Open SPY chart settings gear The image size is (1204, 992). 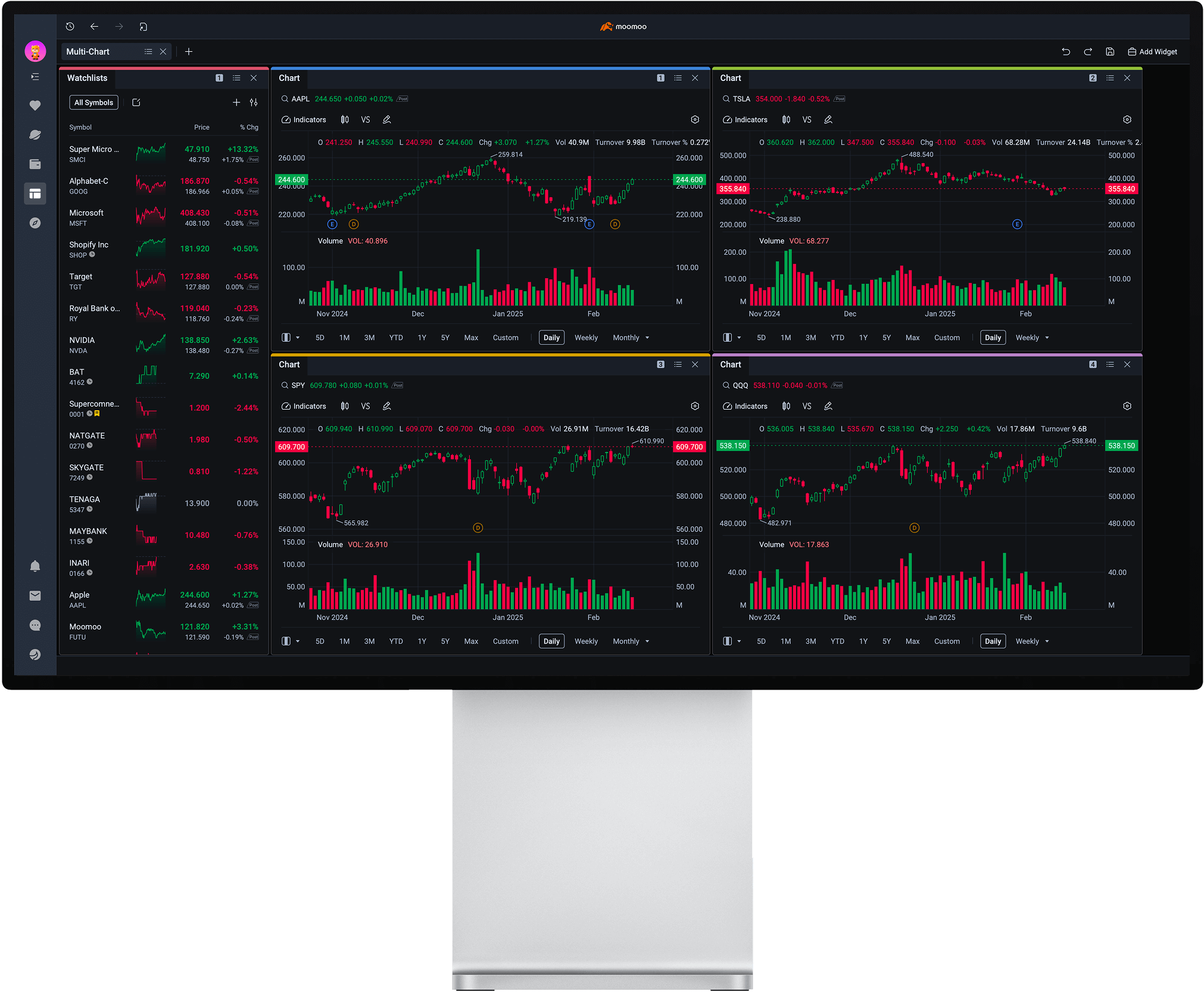(x=694, y=406)
